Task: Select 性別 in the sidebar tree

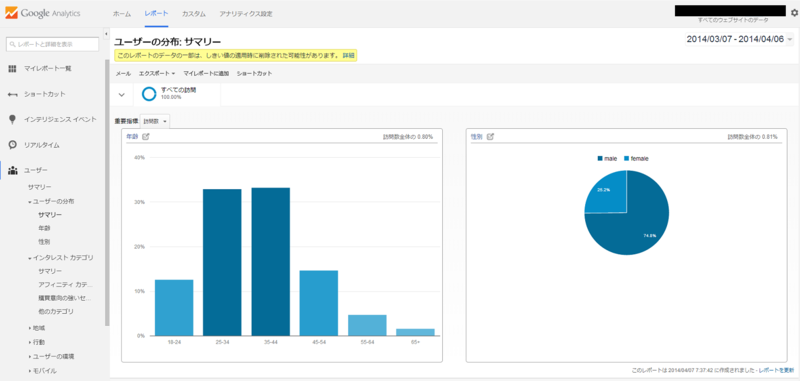Action: point(44,241)
